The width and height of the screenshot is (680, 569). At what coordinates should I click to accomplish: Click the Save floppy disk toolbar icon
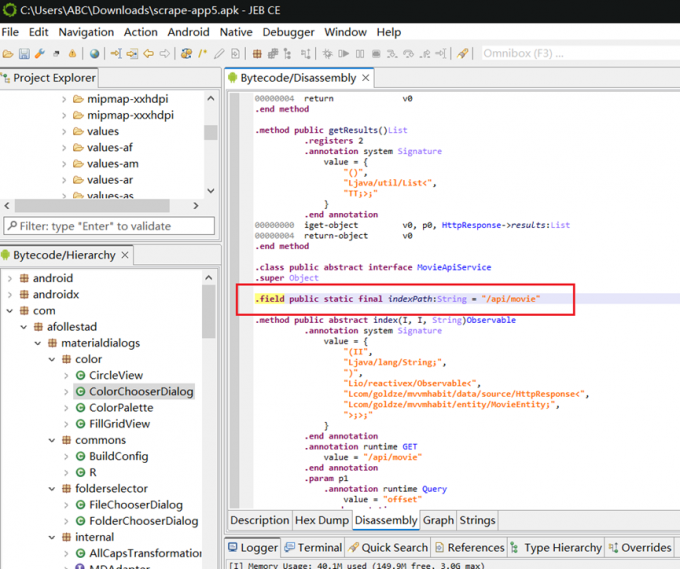point(24,54)
